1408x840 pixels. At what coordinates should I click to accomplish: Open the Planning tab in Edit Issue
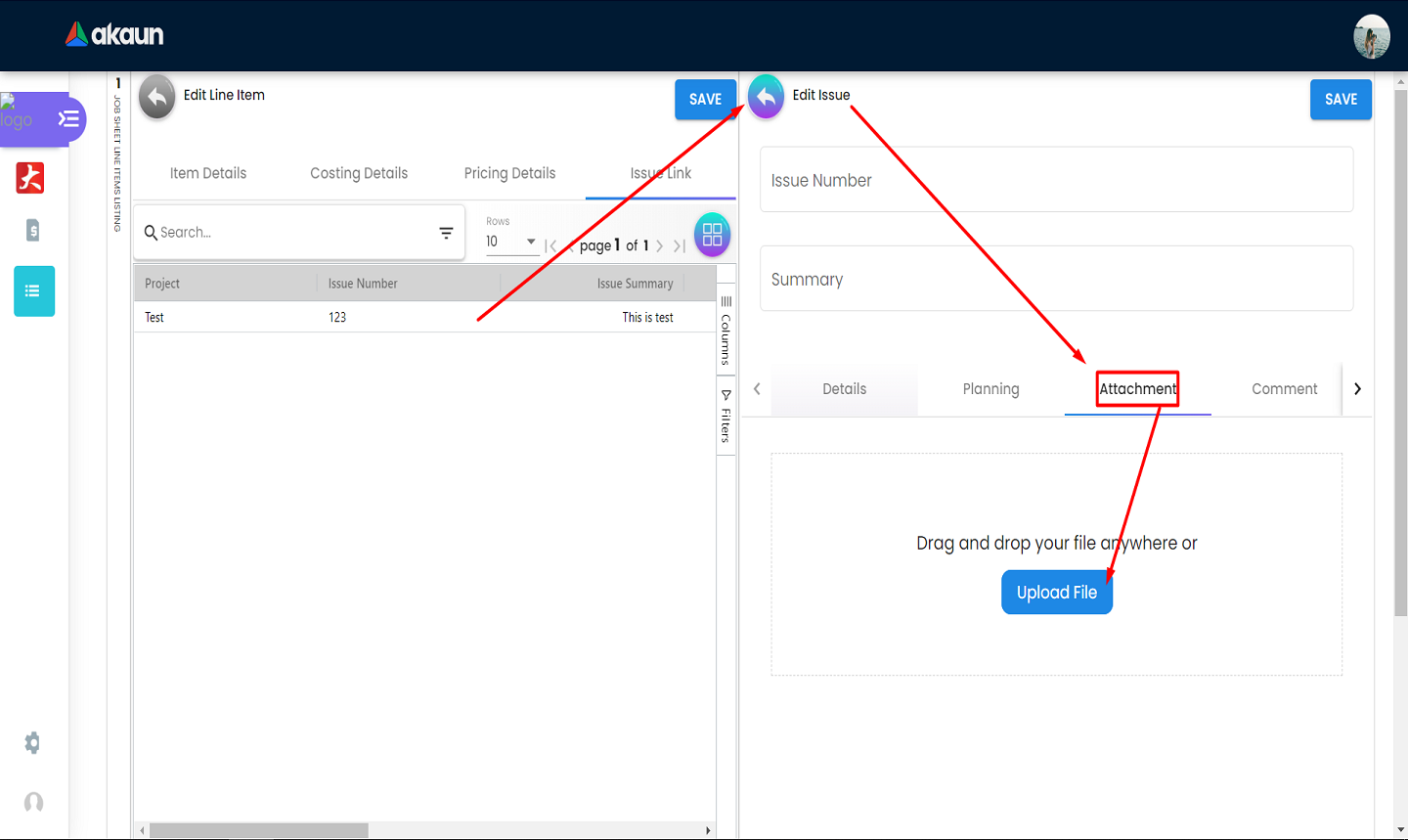tap(990, 389)
